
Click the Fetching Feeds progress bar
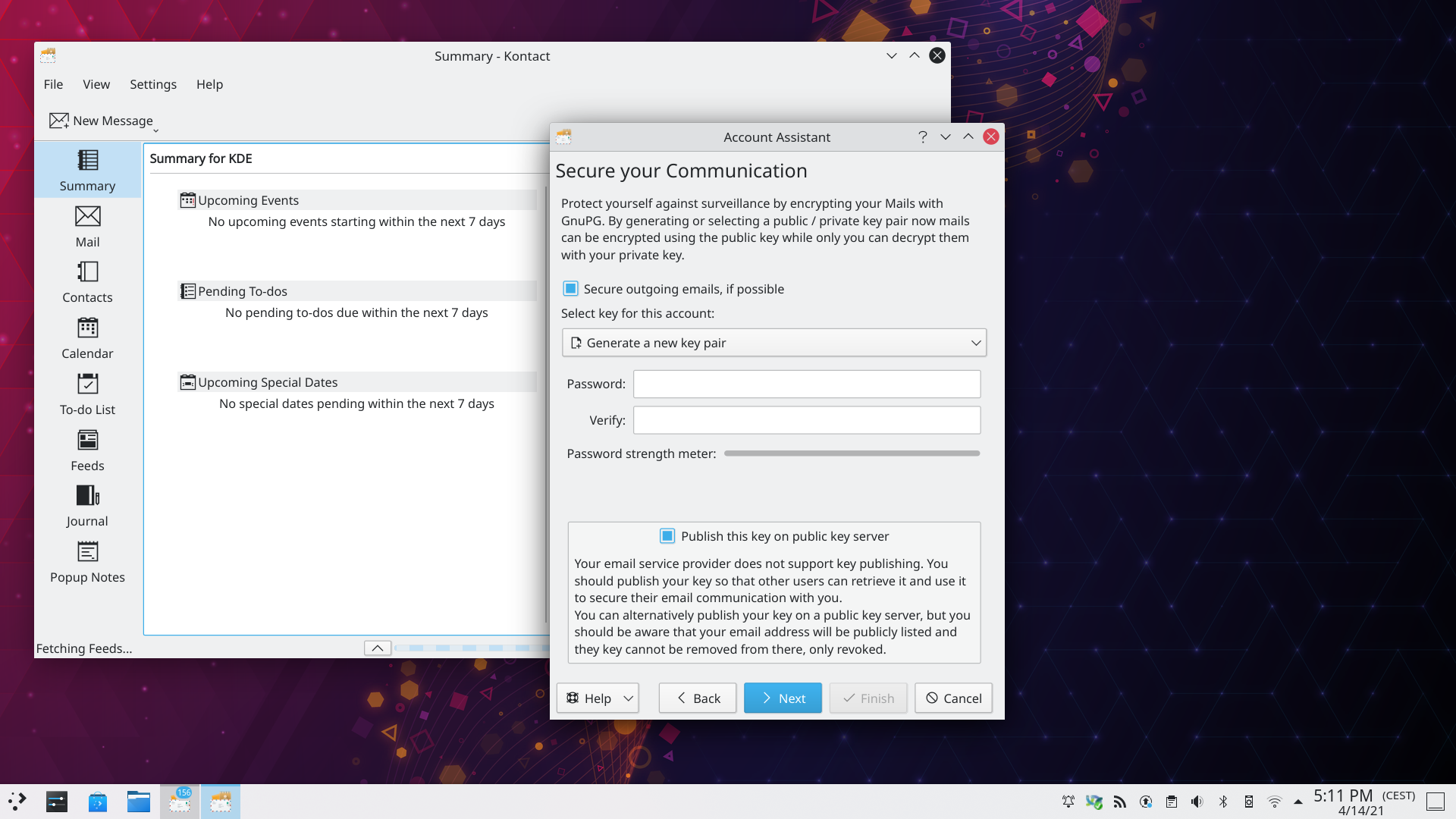(x=471, y=648)
